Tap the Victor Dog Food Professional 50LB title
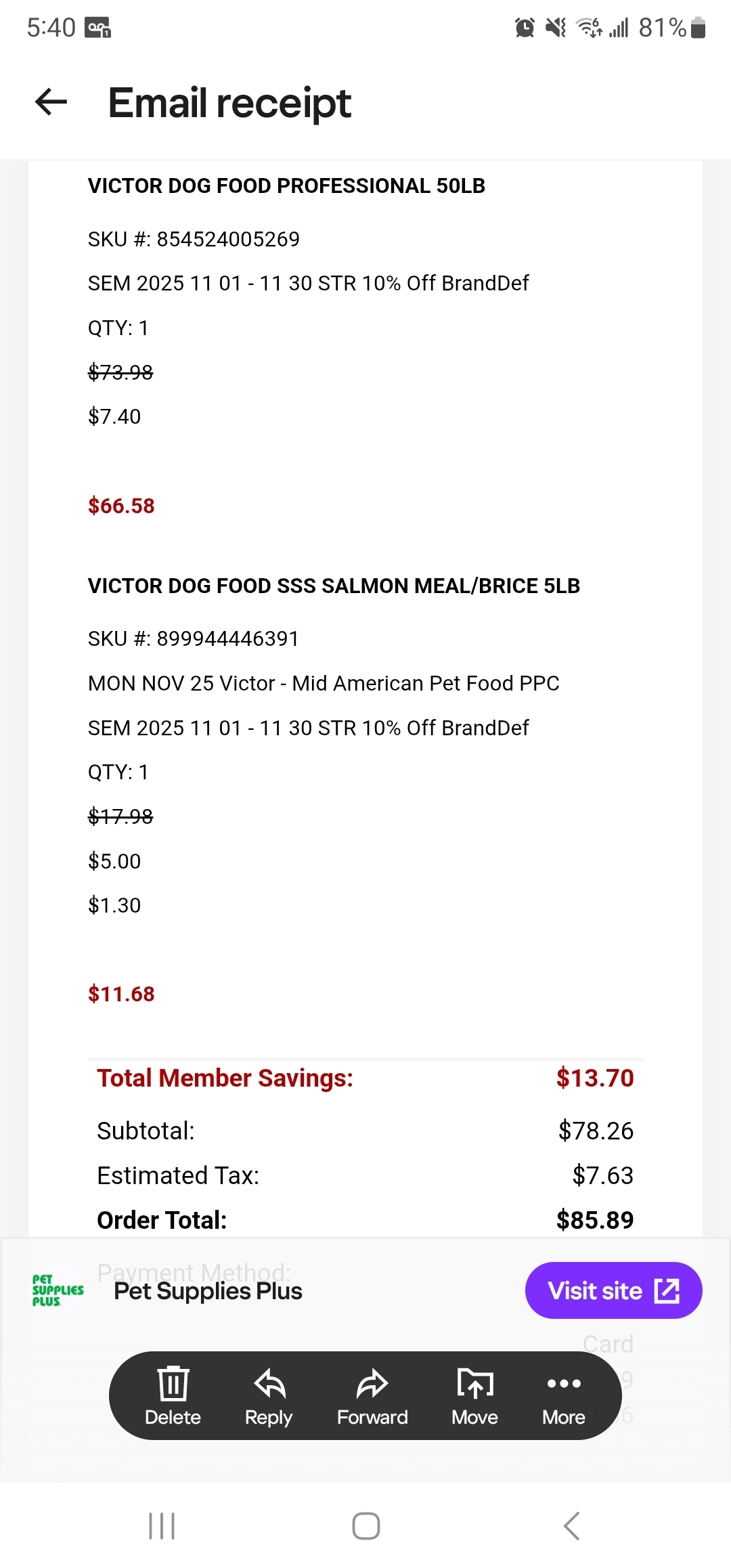The height and width of the screenshot is (1568, 731). pyautogui.click(x=286, y=186)
